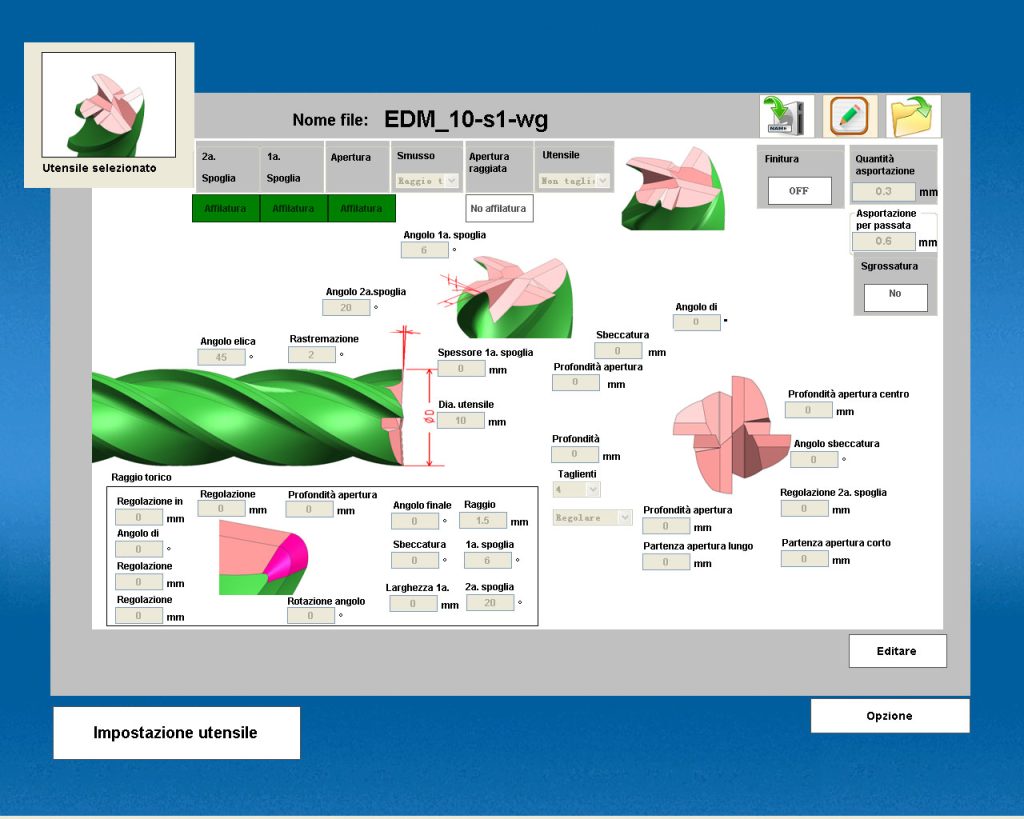1024x819 pixels.
Task: Click the Profondità field above Taglienti
Action: tap(575, 454)
